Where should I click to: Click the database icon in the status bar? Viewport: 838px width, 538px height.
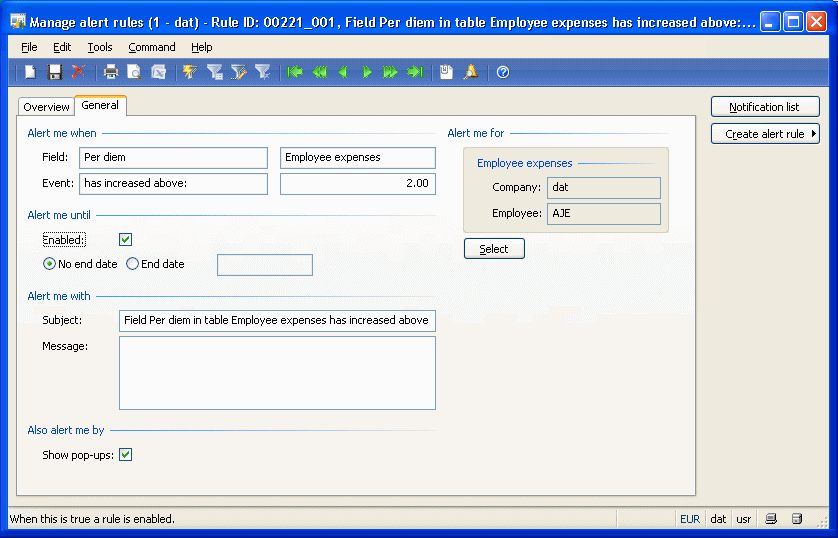click(x=797, y=519)
